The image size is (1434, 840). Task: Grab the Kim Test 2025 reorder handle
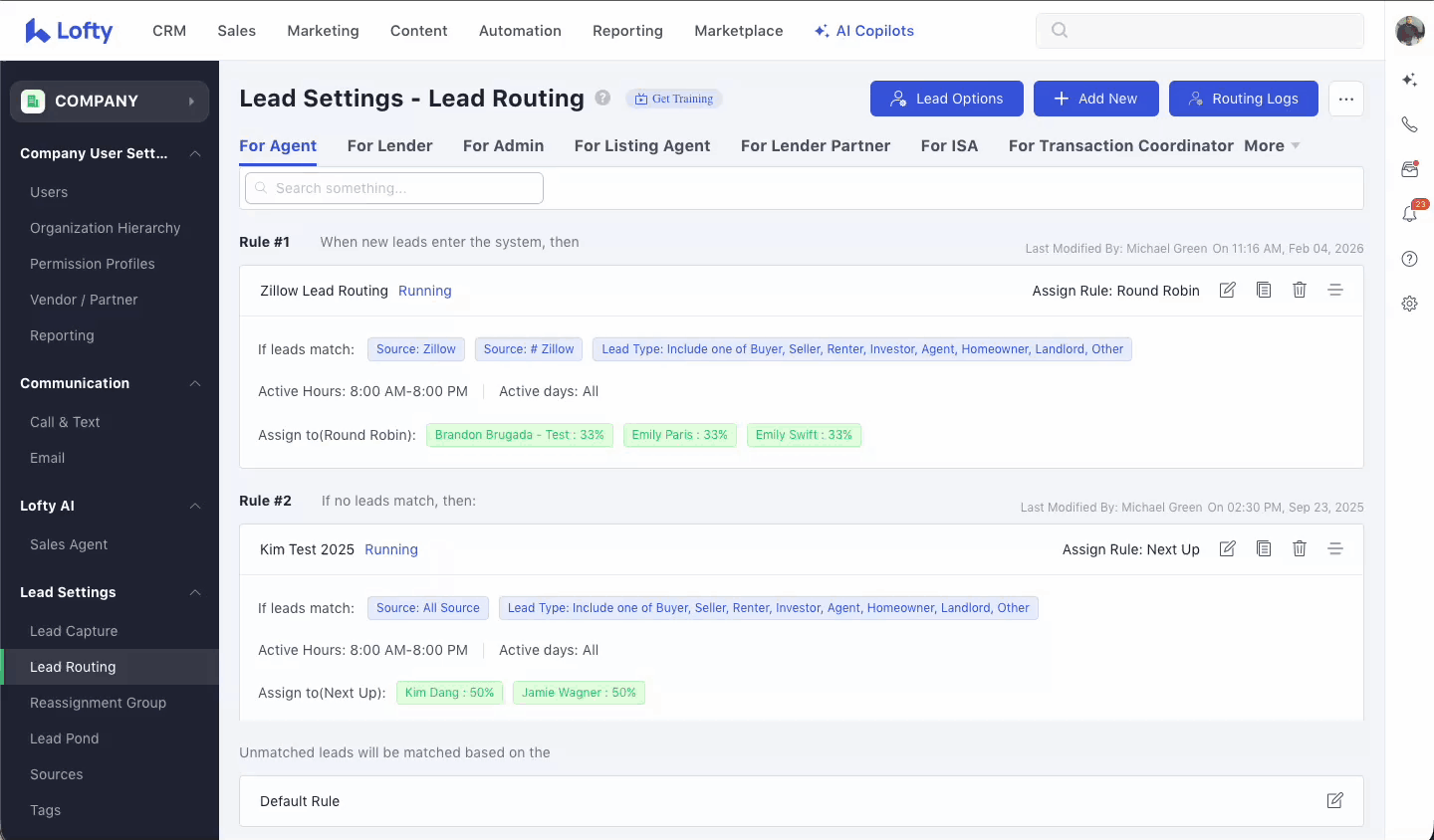pyautogui.click(x=1335, y=548)
